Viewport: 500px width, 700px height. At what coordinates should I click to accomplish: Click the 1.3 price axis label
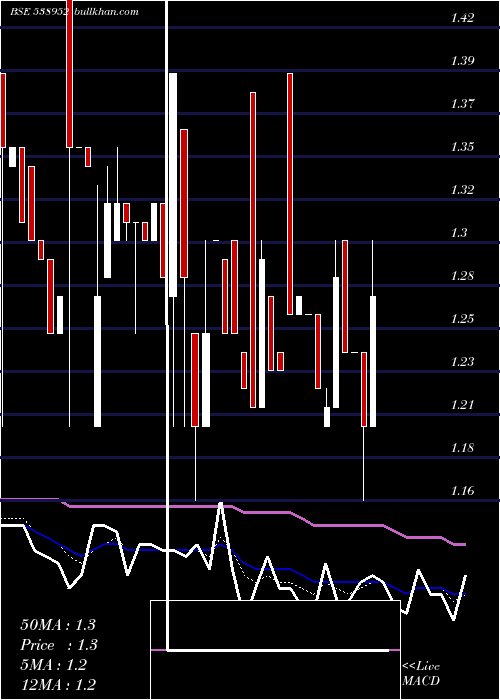pos(458,233)
